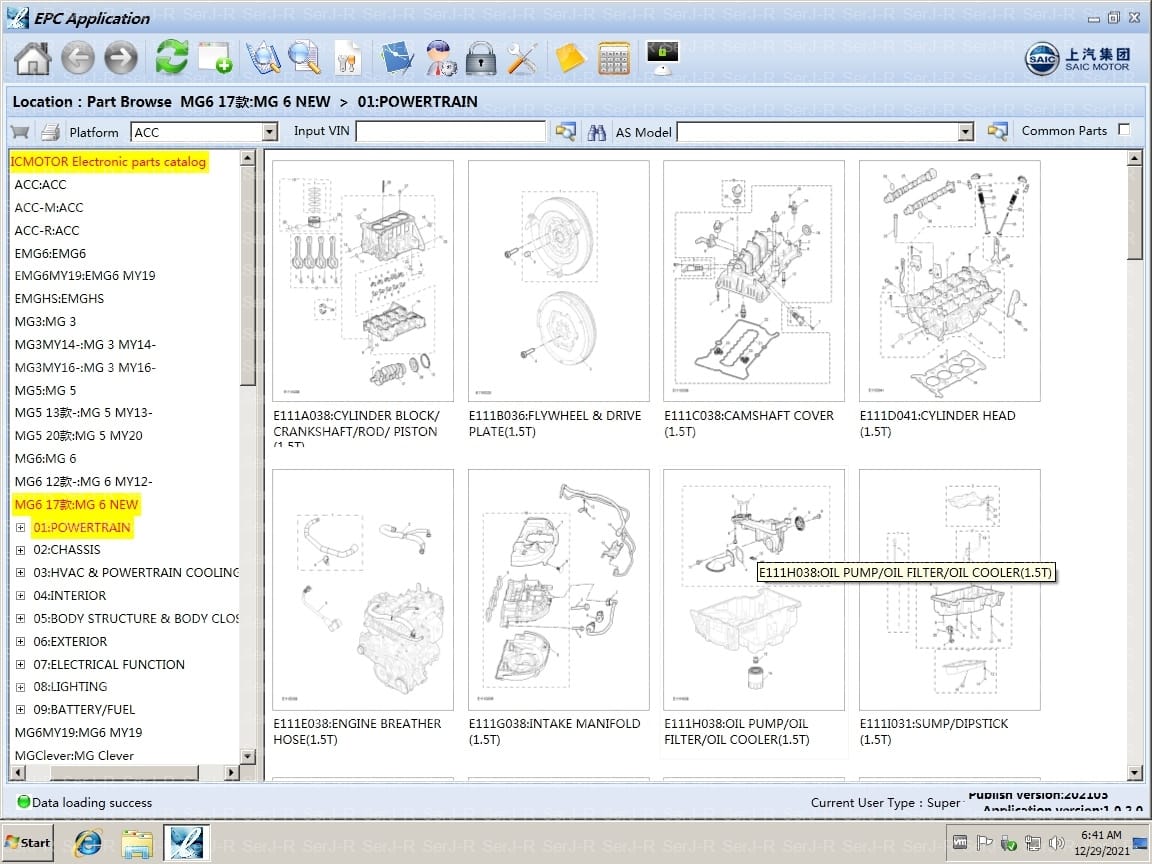Open Intake Manifold diagram thumbnail
Screen dimensions: 1152x864
click(558, 589)
